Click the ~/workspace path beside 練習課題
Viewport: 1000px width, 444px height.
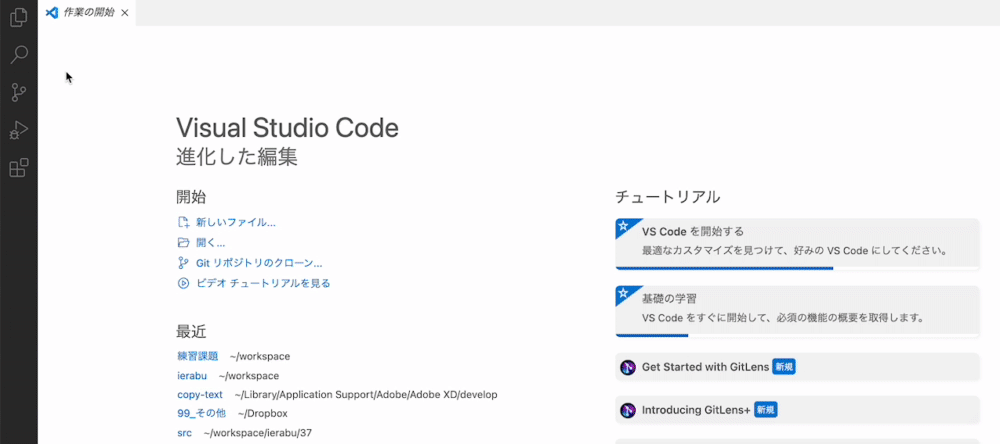(x=260, y=356)
